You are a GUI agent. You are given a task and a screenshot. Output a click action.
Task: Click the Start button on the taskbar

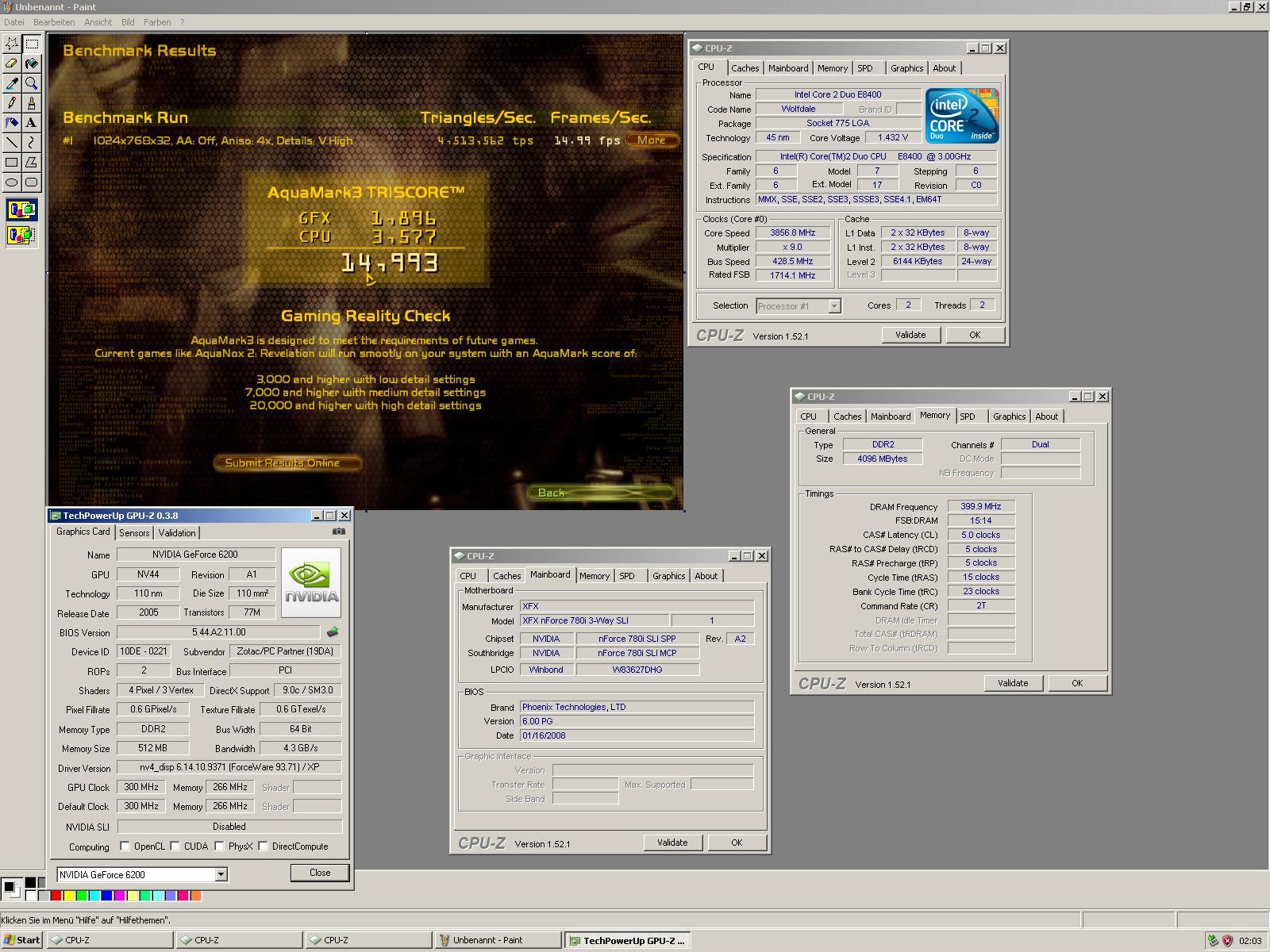click(x=22, y=940)
